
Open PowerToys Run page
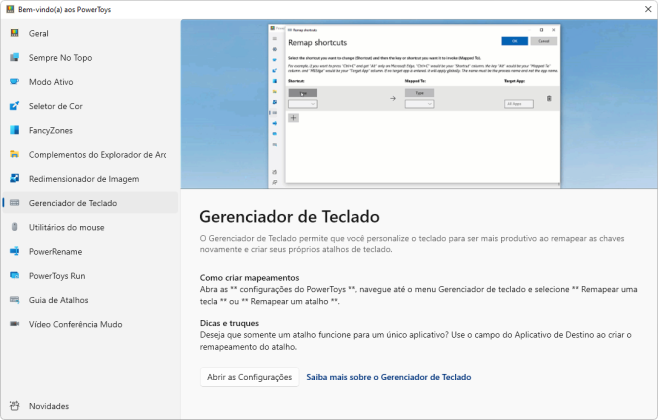pos(91,276)
